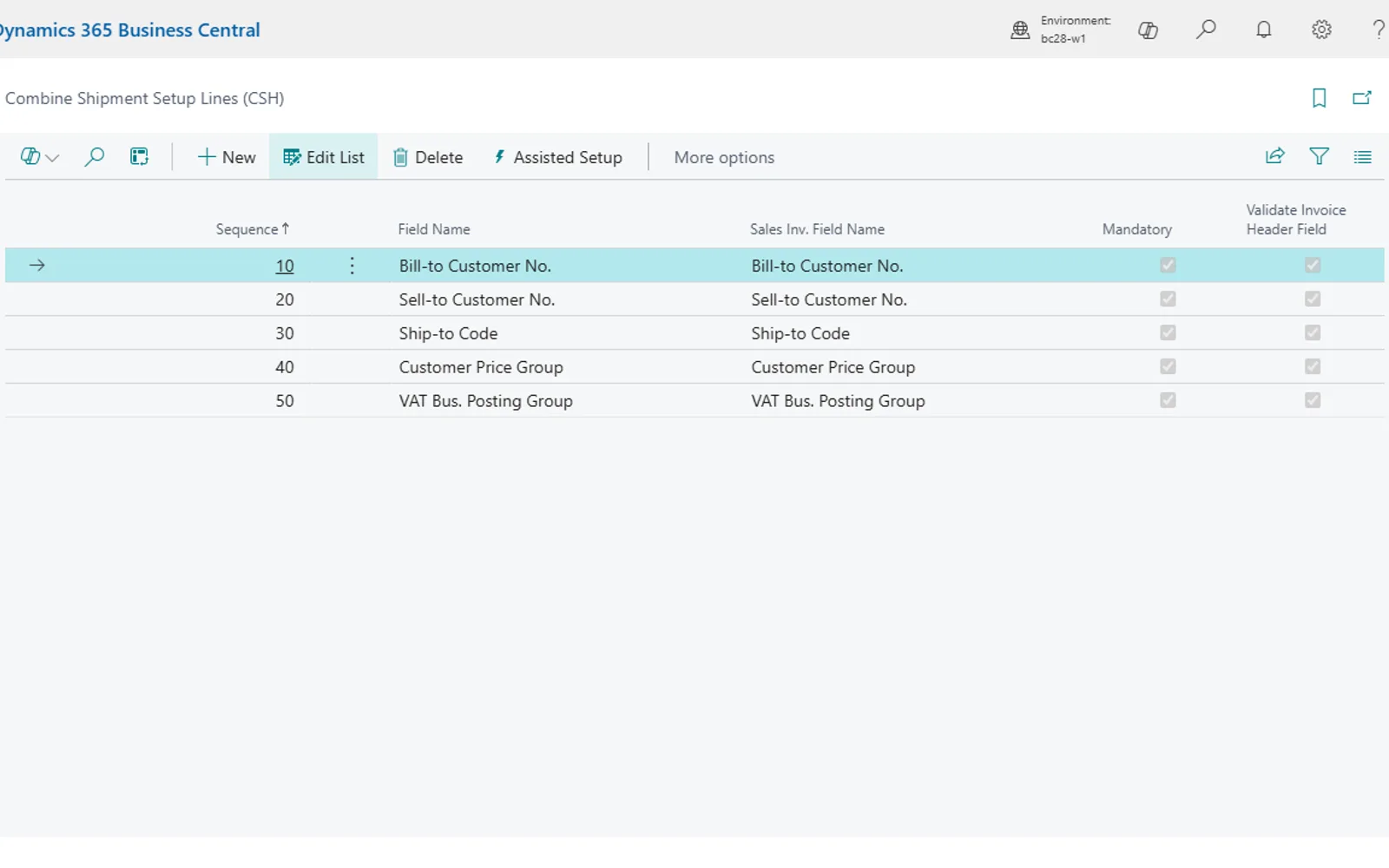The width and height of the screenshot is (1389, 868).
Task: Open the global search magnifier in header
Action: [1206, 30]
